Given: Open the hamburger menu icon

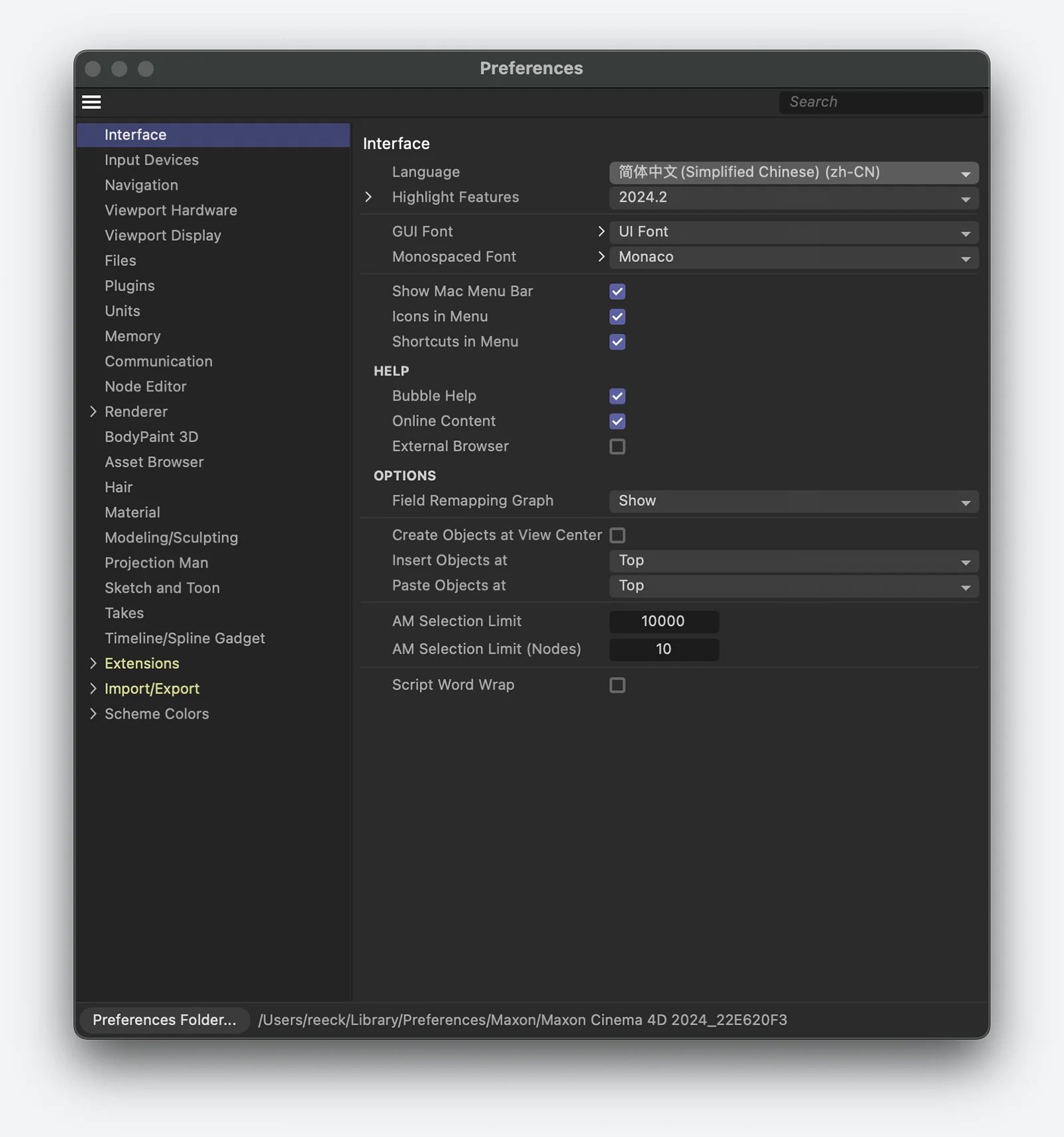Looking at the screenshot, I should click(91, 102).
